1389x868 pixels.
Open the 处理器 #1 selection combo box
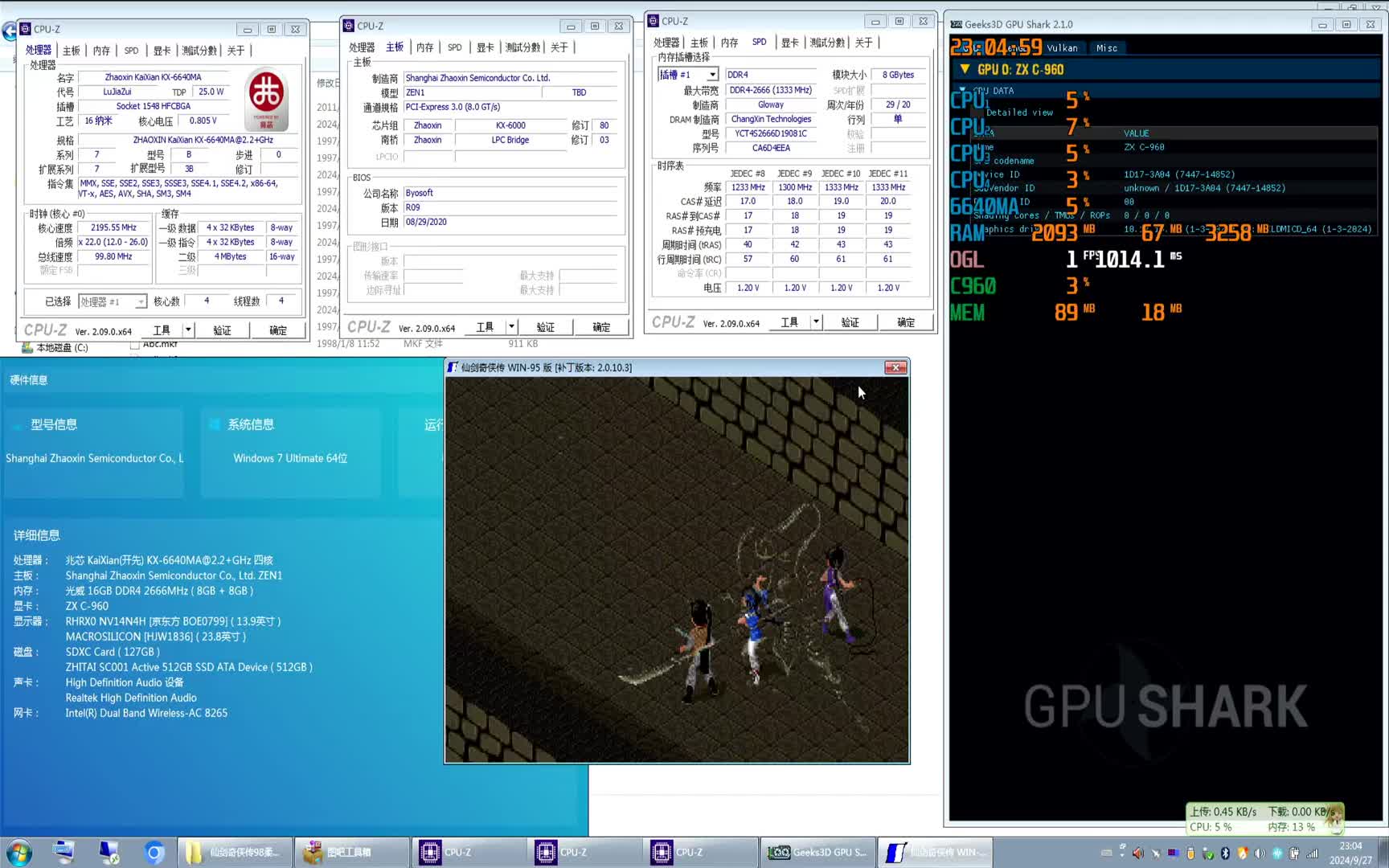(x=113, y=301)
